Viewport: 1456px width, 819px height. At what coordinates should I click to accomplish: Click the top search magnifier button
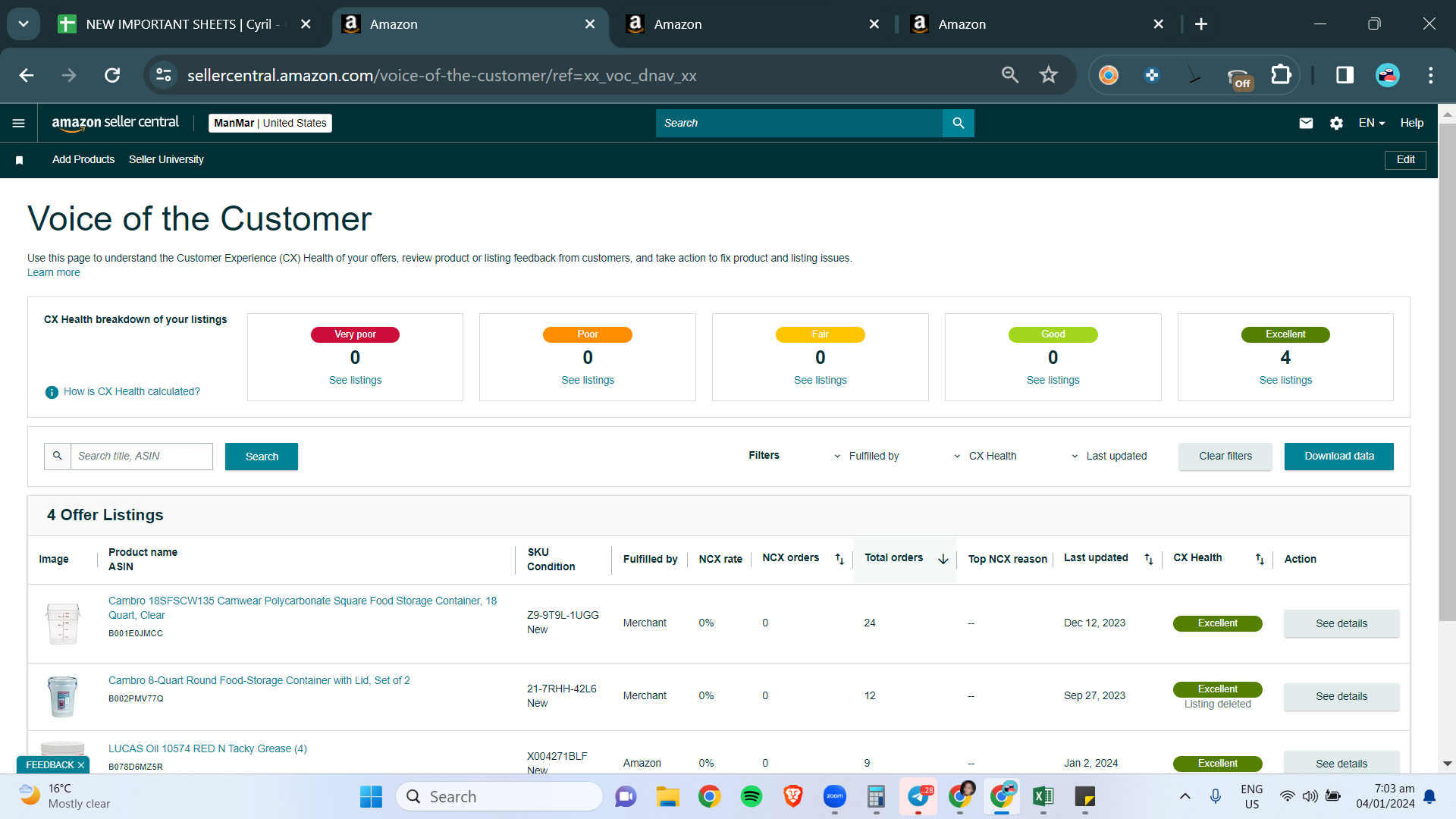[x=959, y=123]
